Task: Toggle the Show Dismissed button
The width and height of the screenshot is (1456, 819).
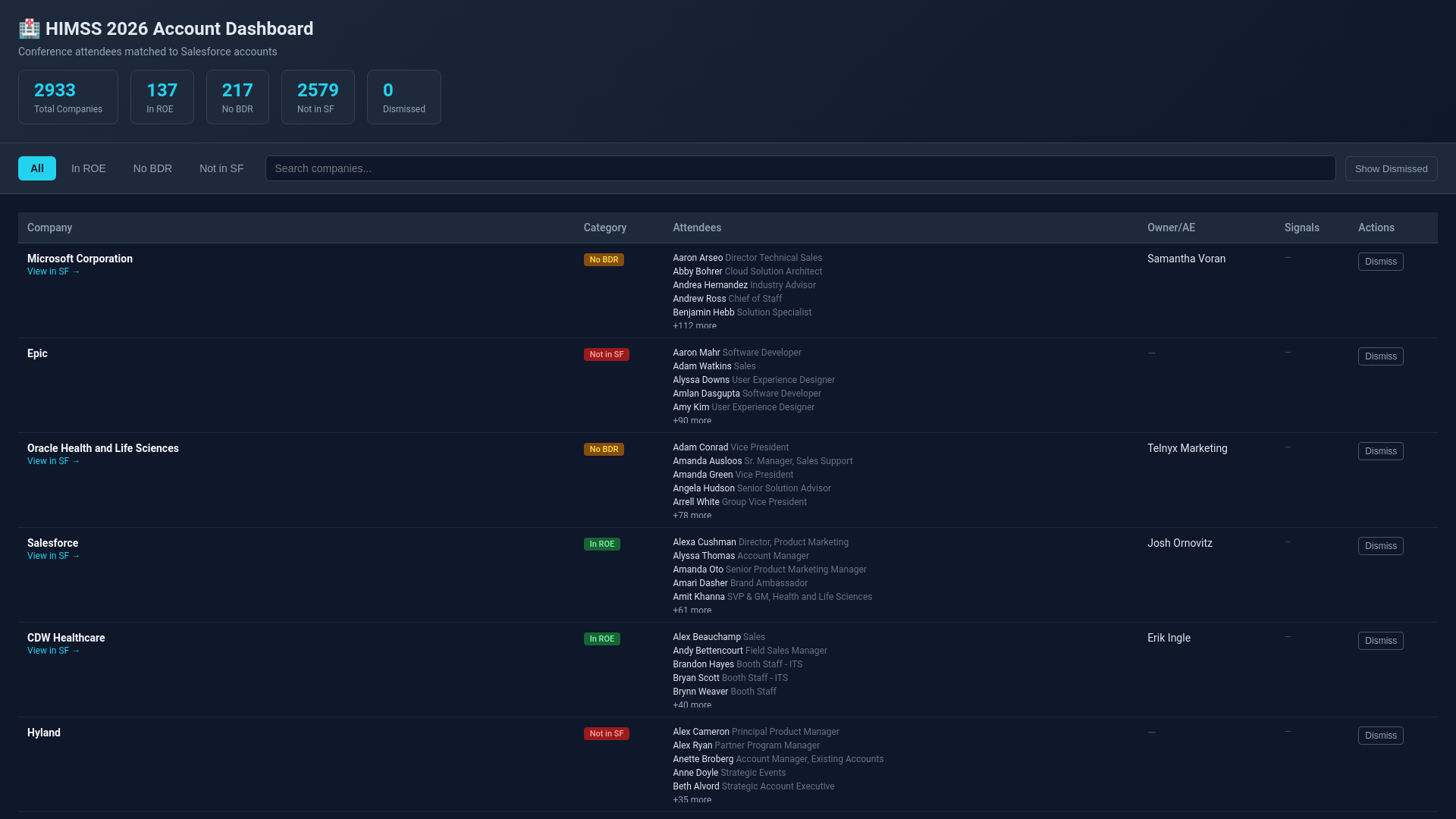Action: pyautogui.click(x=1391, y=168)
